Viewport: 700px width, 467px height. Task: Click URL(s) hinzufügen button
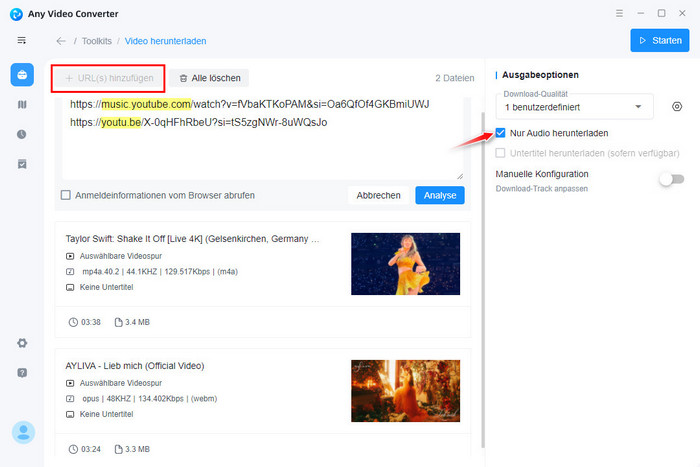pyautogui.click(x=108, y=78)
